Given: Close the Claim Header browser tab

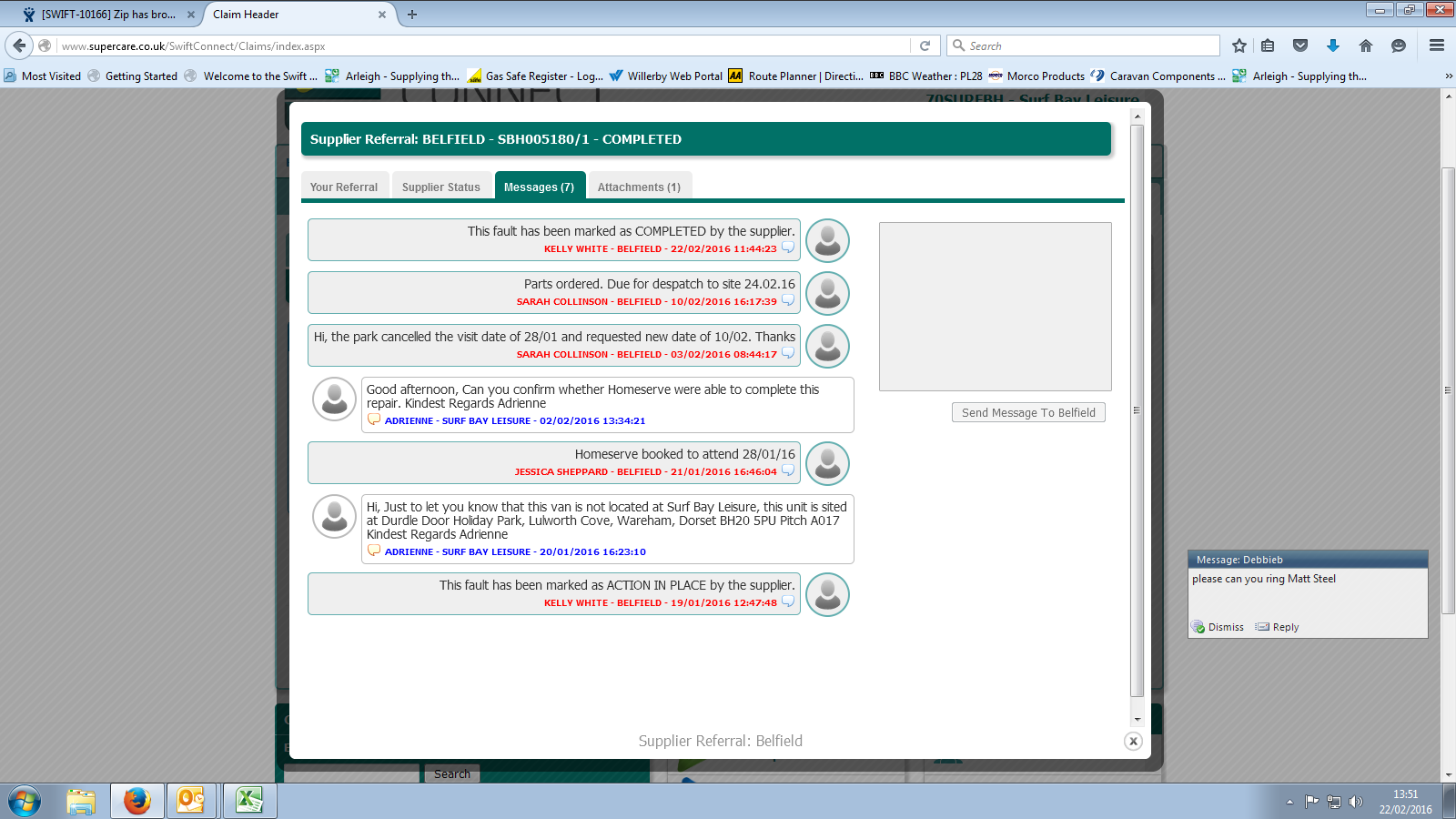Looking at the screenshot, I should (382, 15).
